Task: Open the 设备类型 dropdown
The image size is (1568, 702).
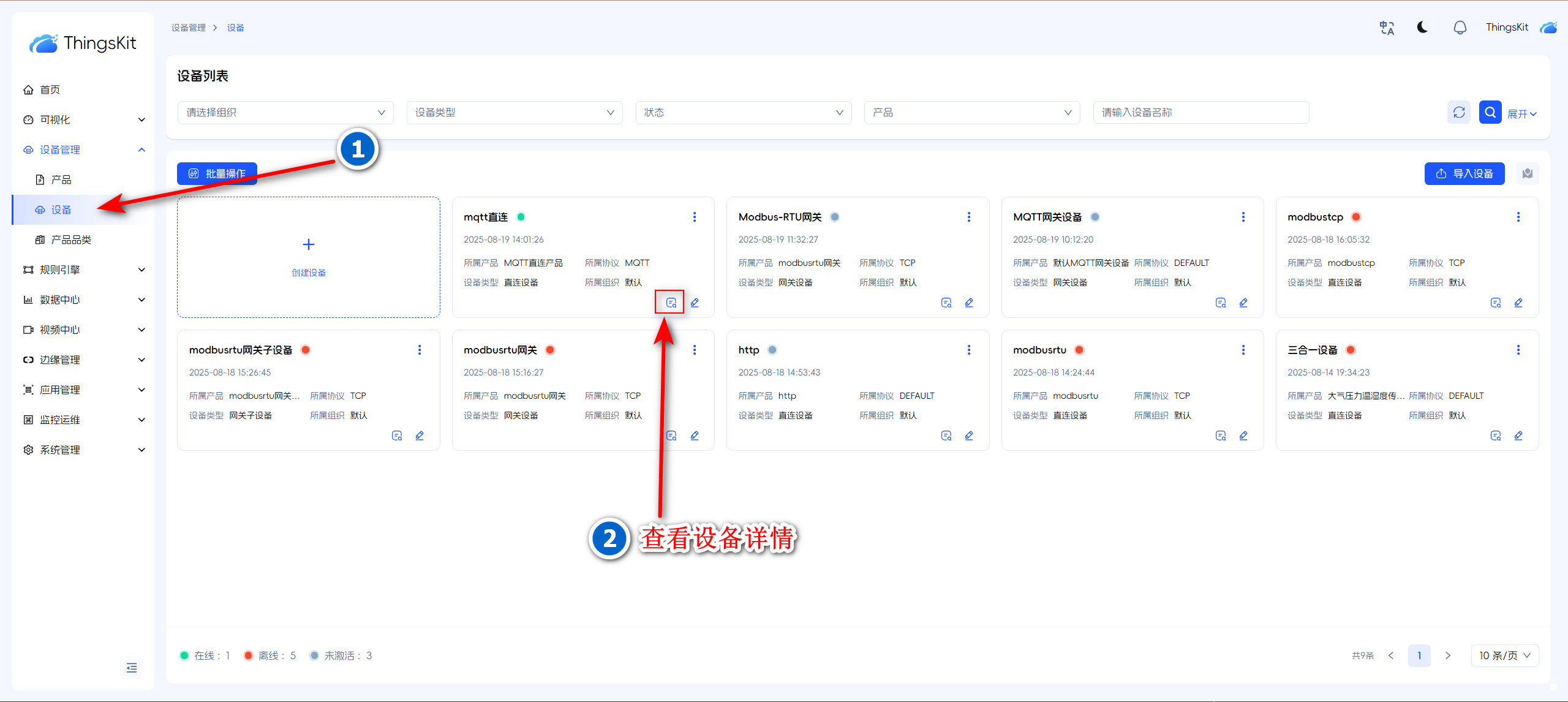Action: [514, 113]
